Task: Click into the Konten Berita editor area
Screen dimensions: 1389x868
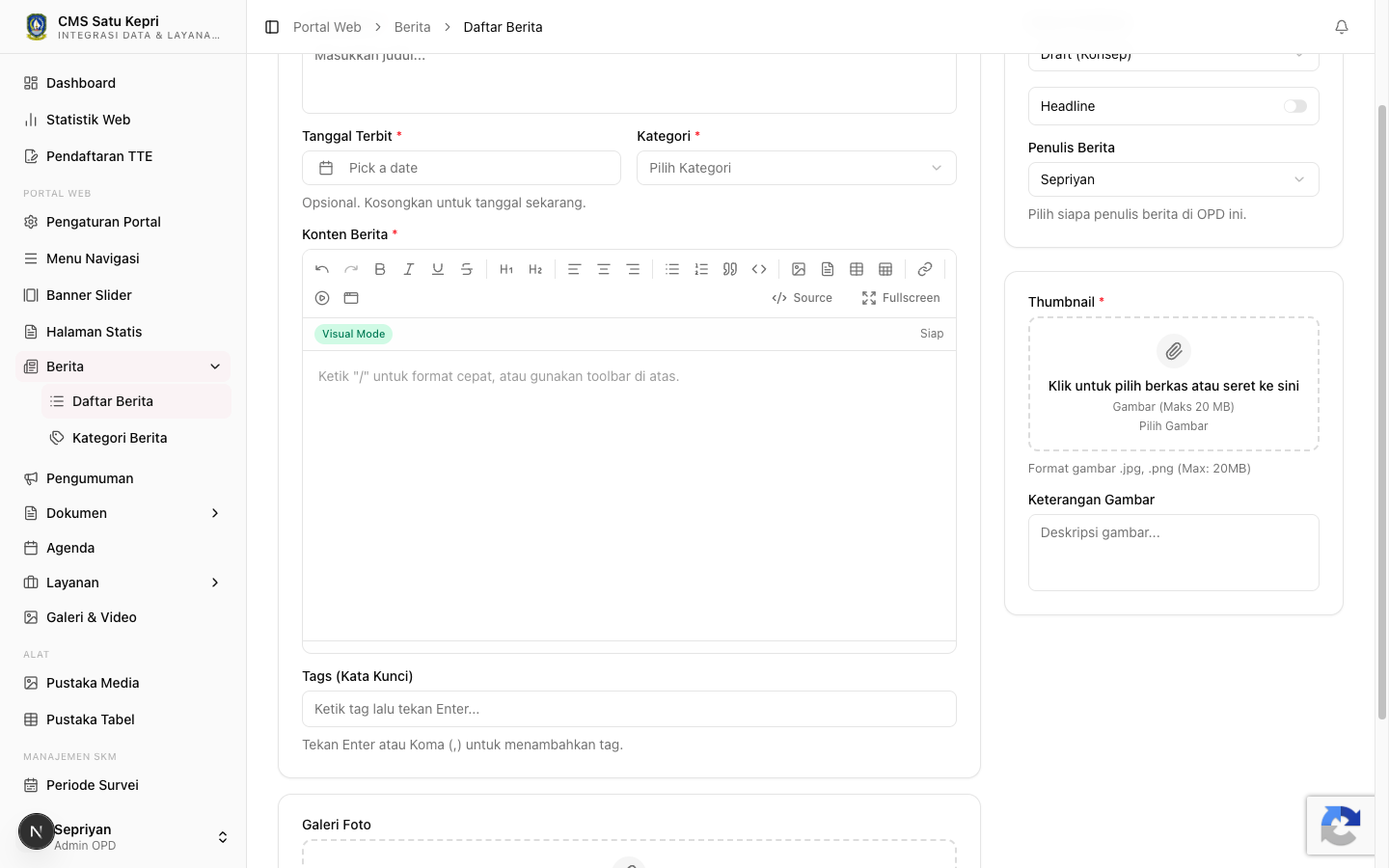Action: (629, 496)
